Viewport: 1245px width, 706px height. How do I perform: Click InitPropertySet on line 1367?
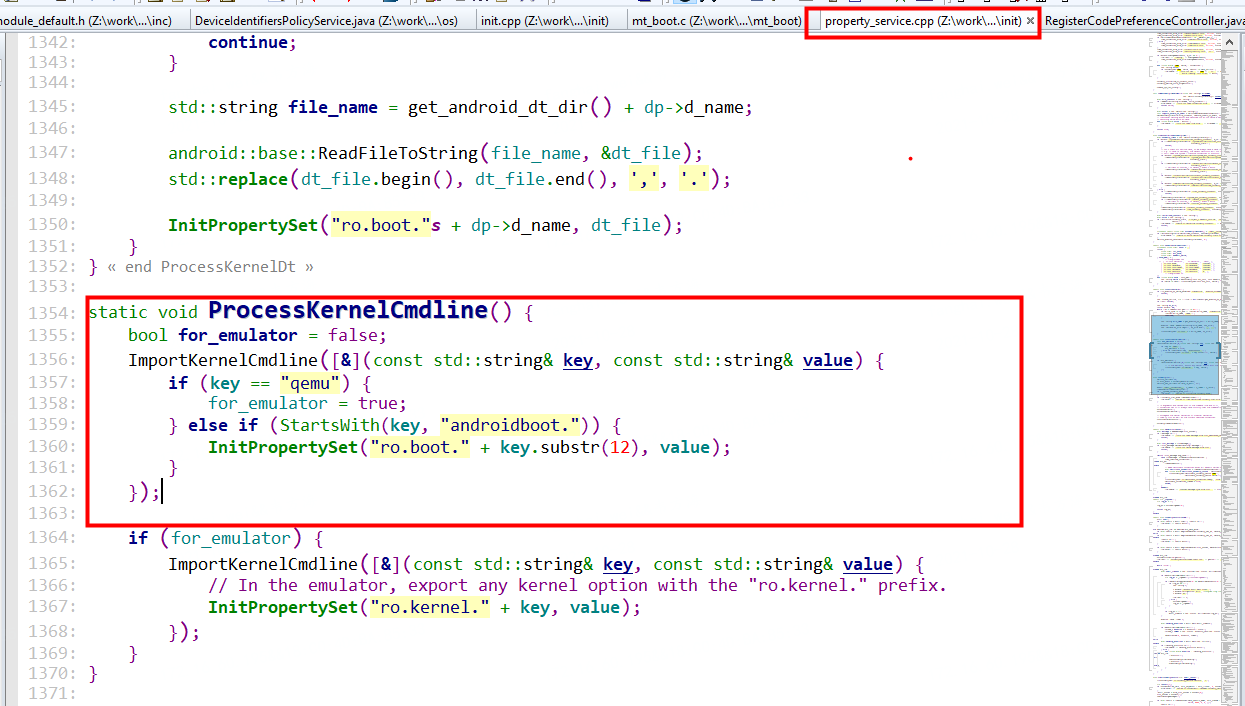[283, 607]
